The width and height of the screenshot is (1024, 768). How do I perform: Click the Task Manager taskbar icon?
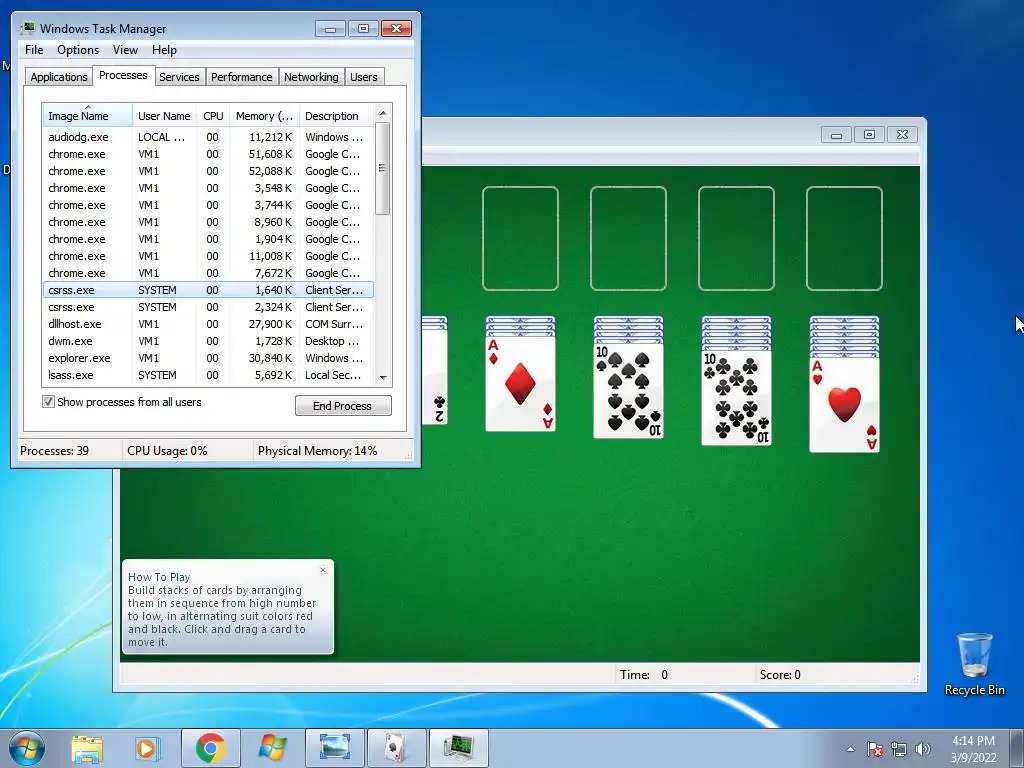click(x=458, y=748)
